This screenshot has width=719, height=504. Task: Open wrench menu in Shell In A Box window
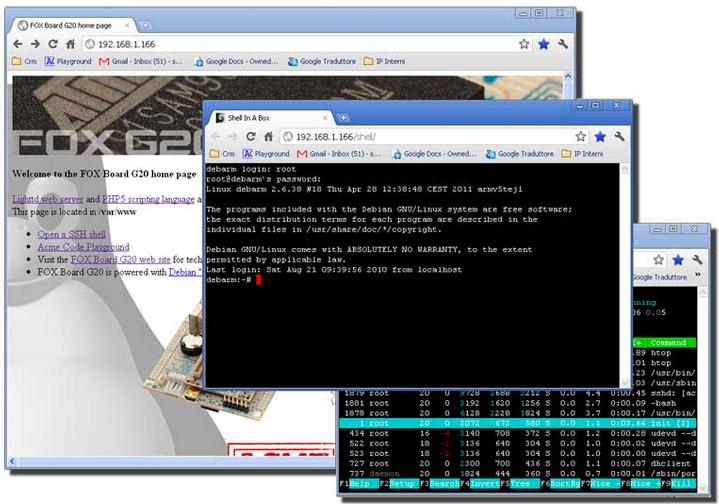pos(619,136)
